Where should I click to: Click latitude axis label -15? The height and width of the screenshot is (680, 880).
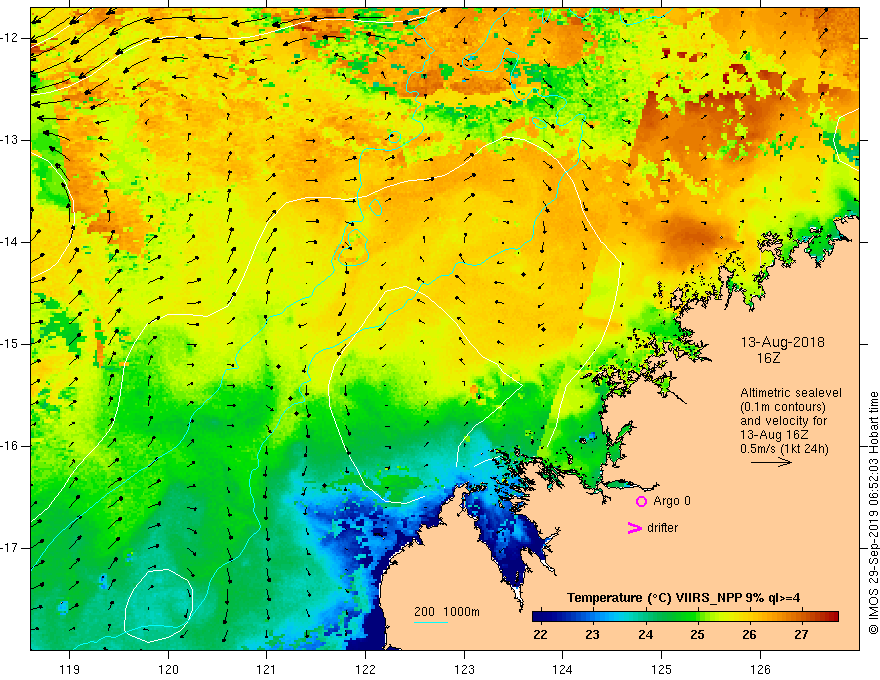click(x=10, y=344)
